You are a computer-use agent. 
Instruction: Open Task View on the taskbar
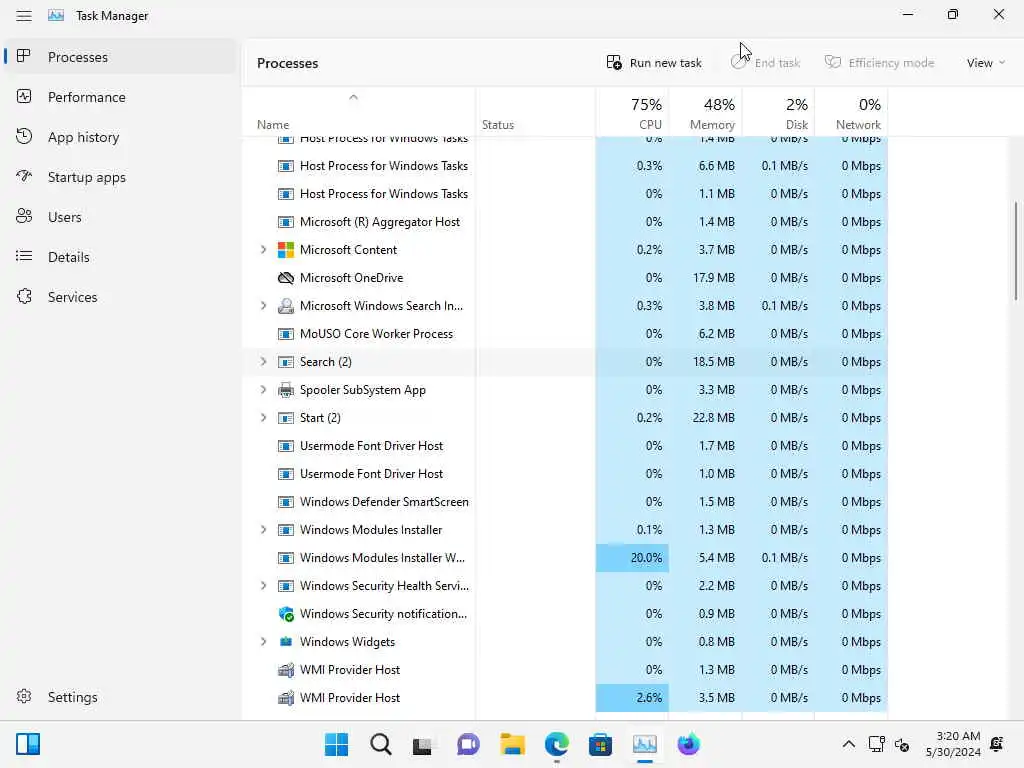pos(422,744)
